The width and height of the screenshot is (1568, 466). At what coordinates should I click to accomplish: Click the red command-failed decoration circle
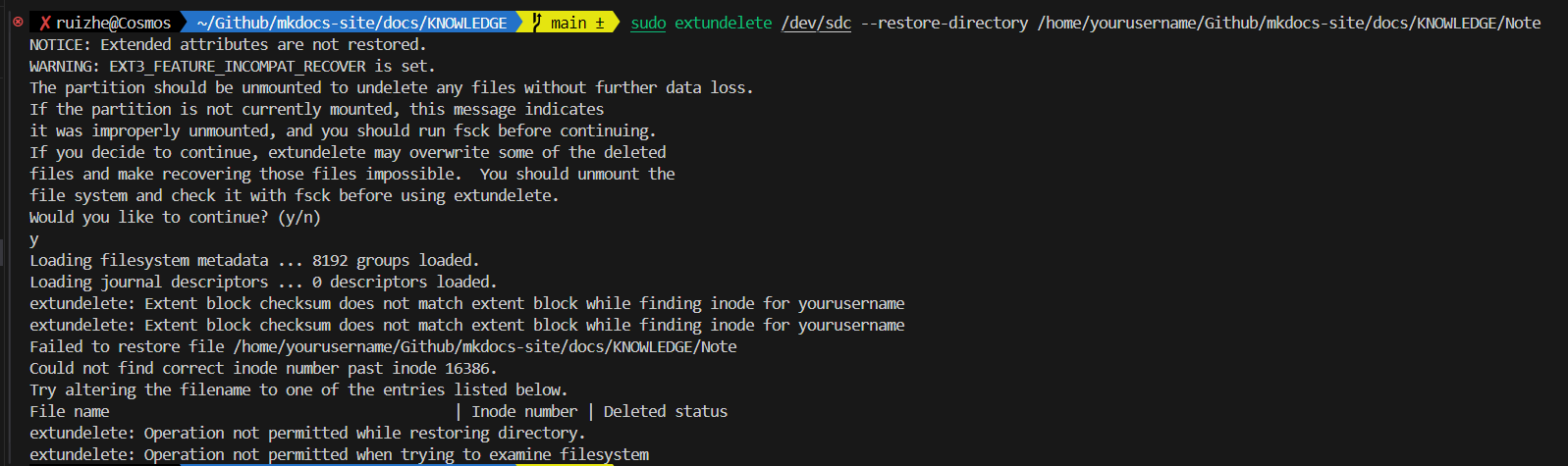(18, 22)
